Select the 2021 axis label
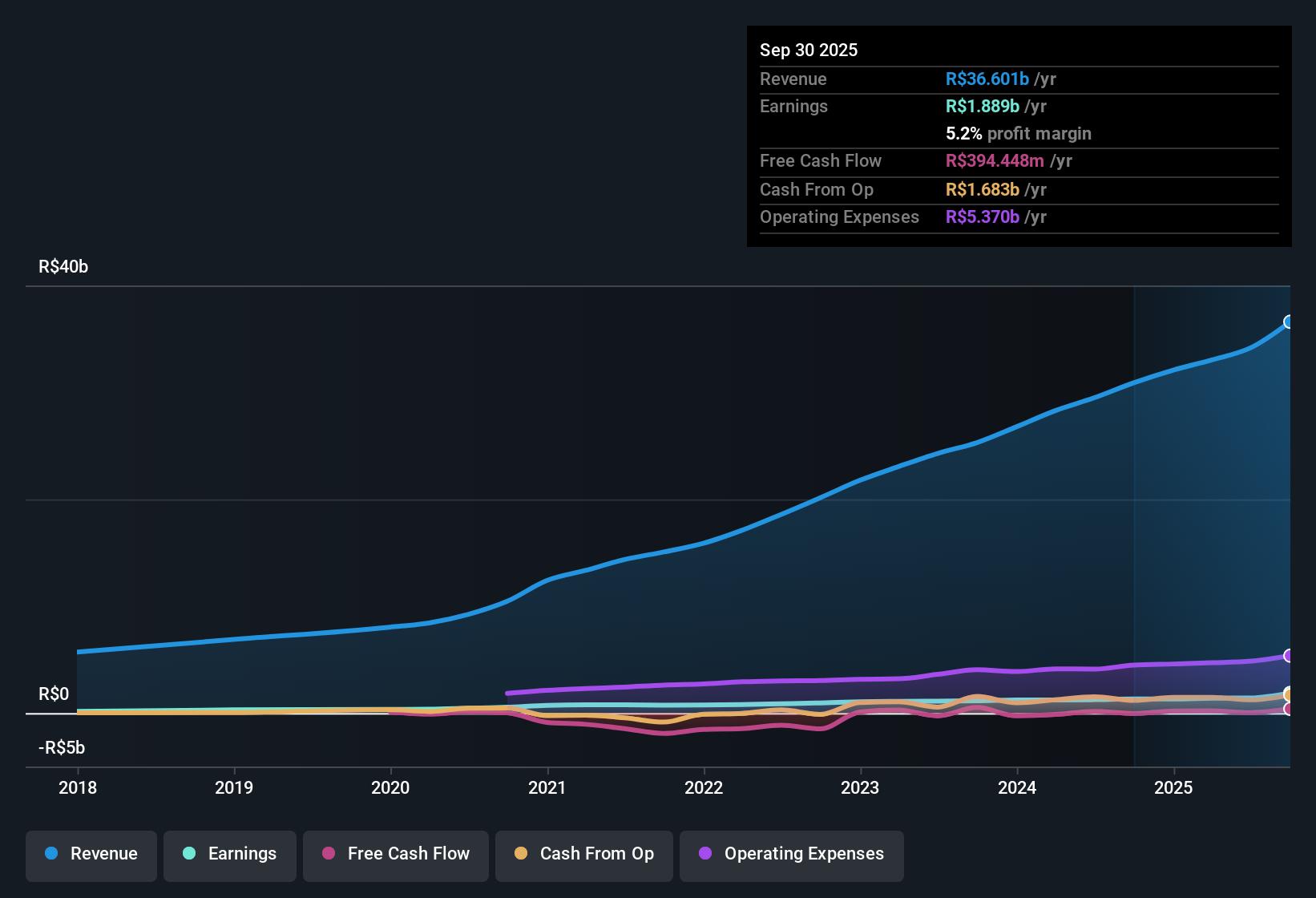The image size is (1316, 898). [x=547, y=788]
